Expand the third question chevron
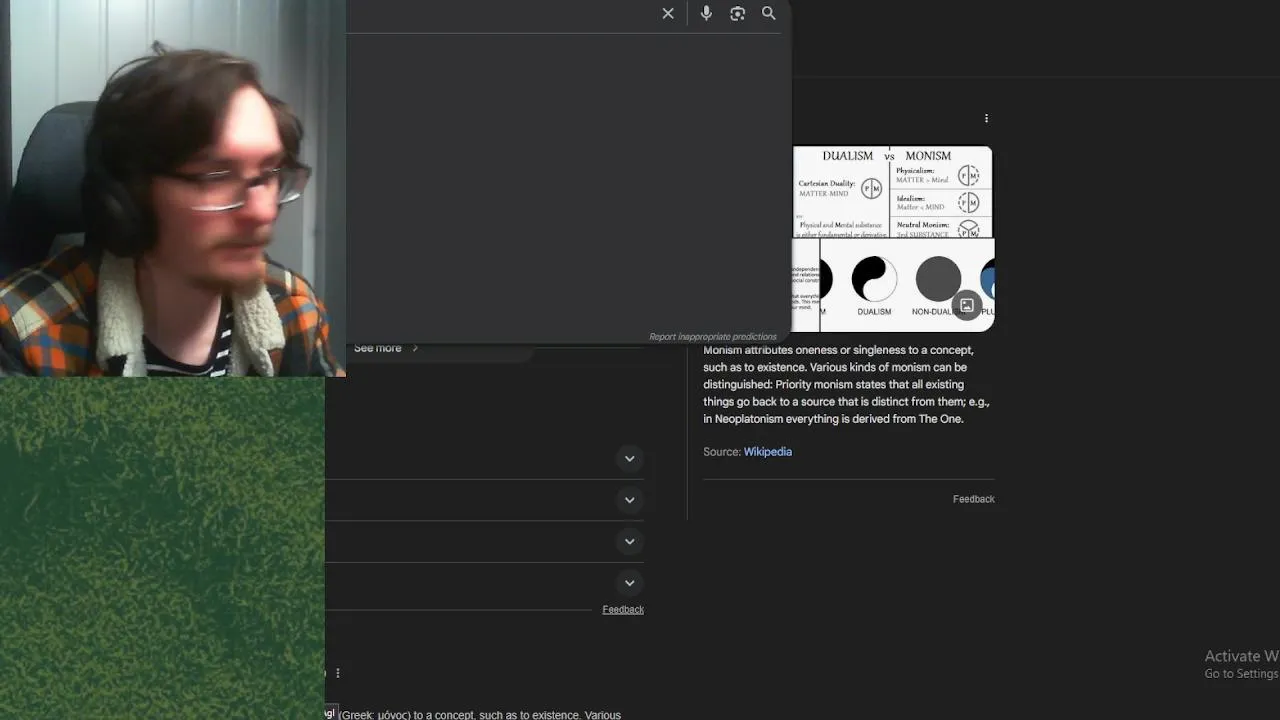The width and height of the screenshot is (1280, 720). pyautogui.click(x=630, y=541)
